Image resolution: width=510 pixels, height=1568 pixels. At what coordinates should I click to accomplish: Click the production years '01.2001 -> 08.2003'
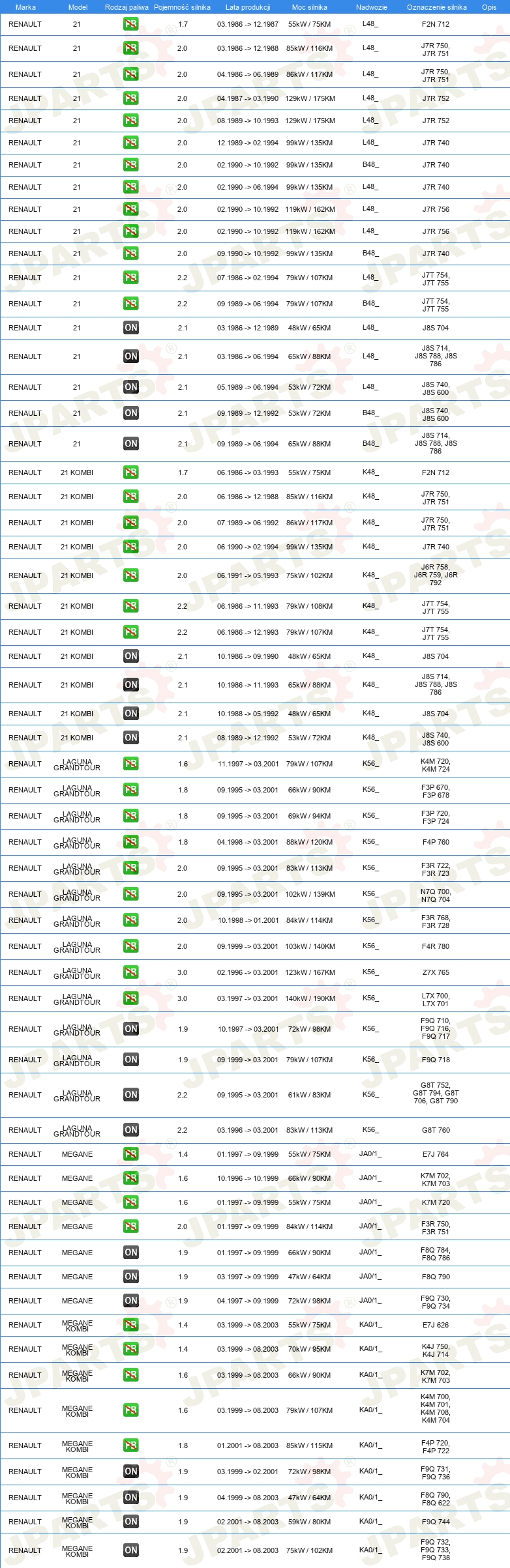[248, 1445]
